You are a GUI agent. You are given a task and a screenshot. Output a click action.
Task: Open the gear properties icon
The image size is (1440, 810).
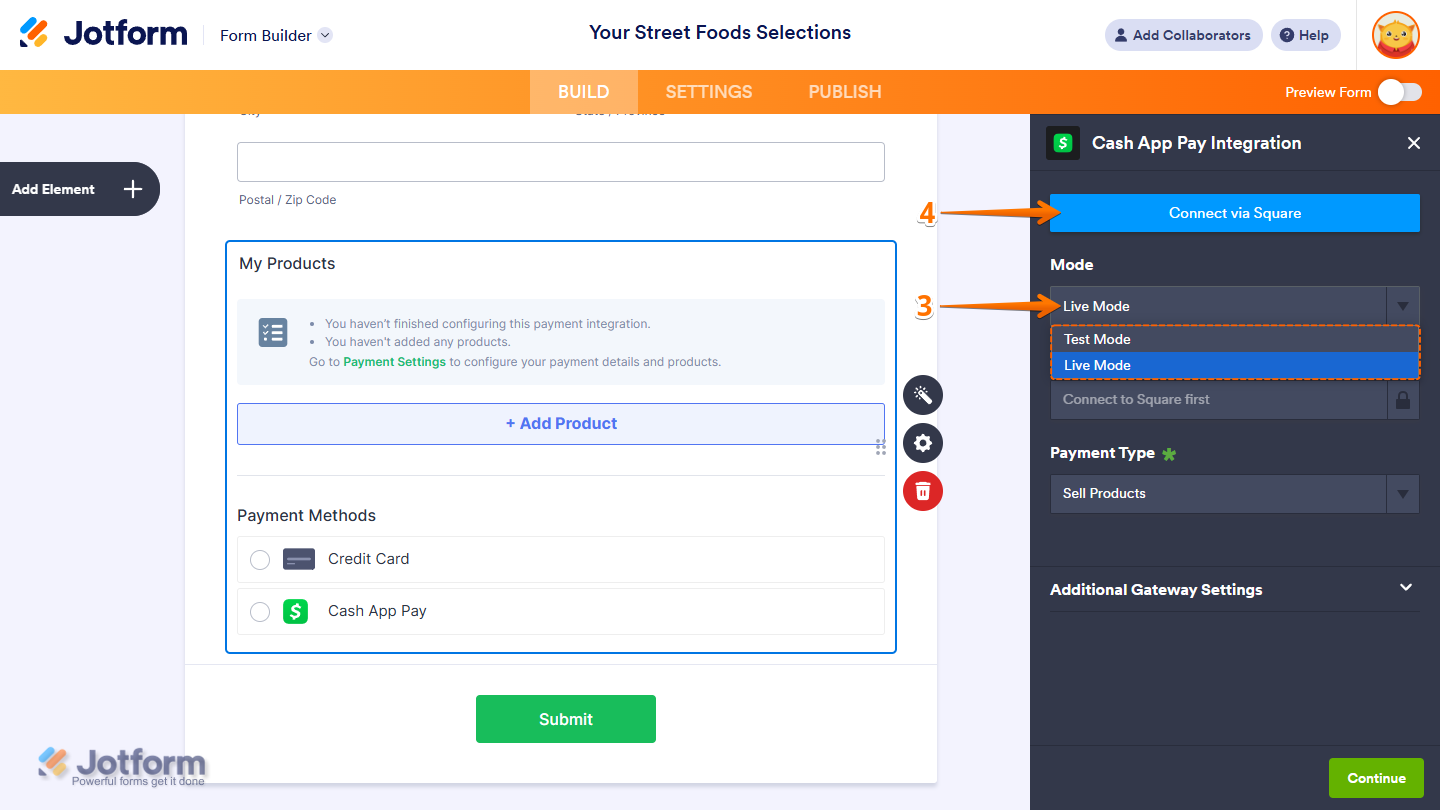click(923, 443)
